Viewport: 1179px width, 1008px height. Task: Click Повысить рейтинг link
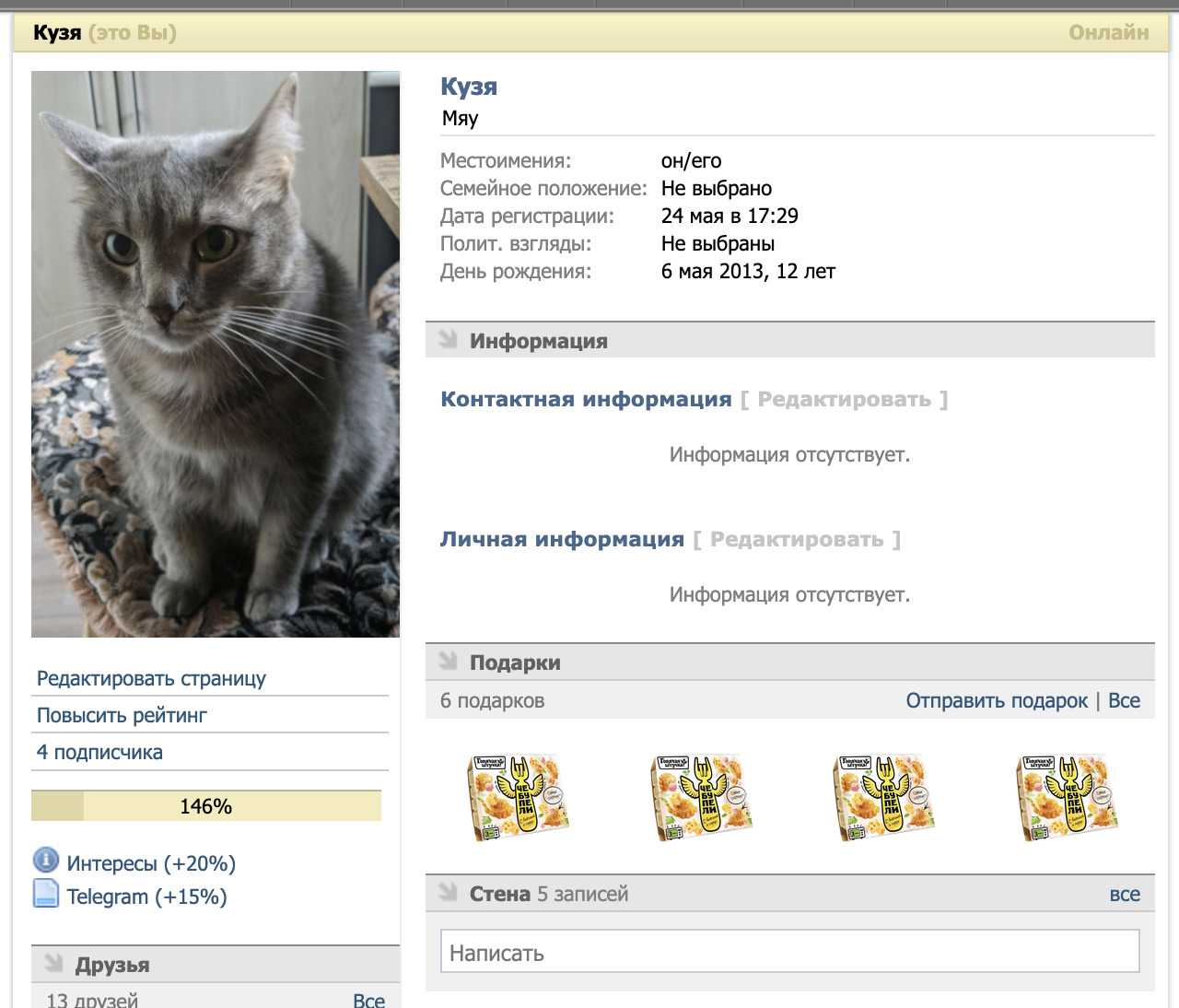tap(122, 715)
